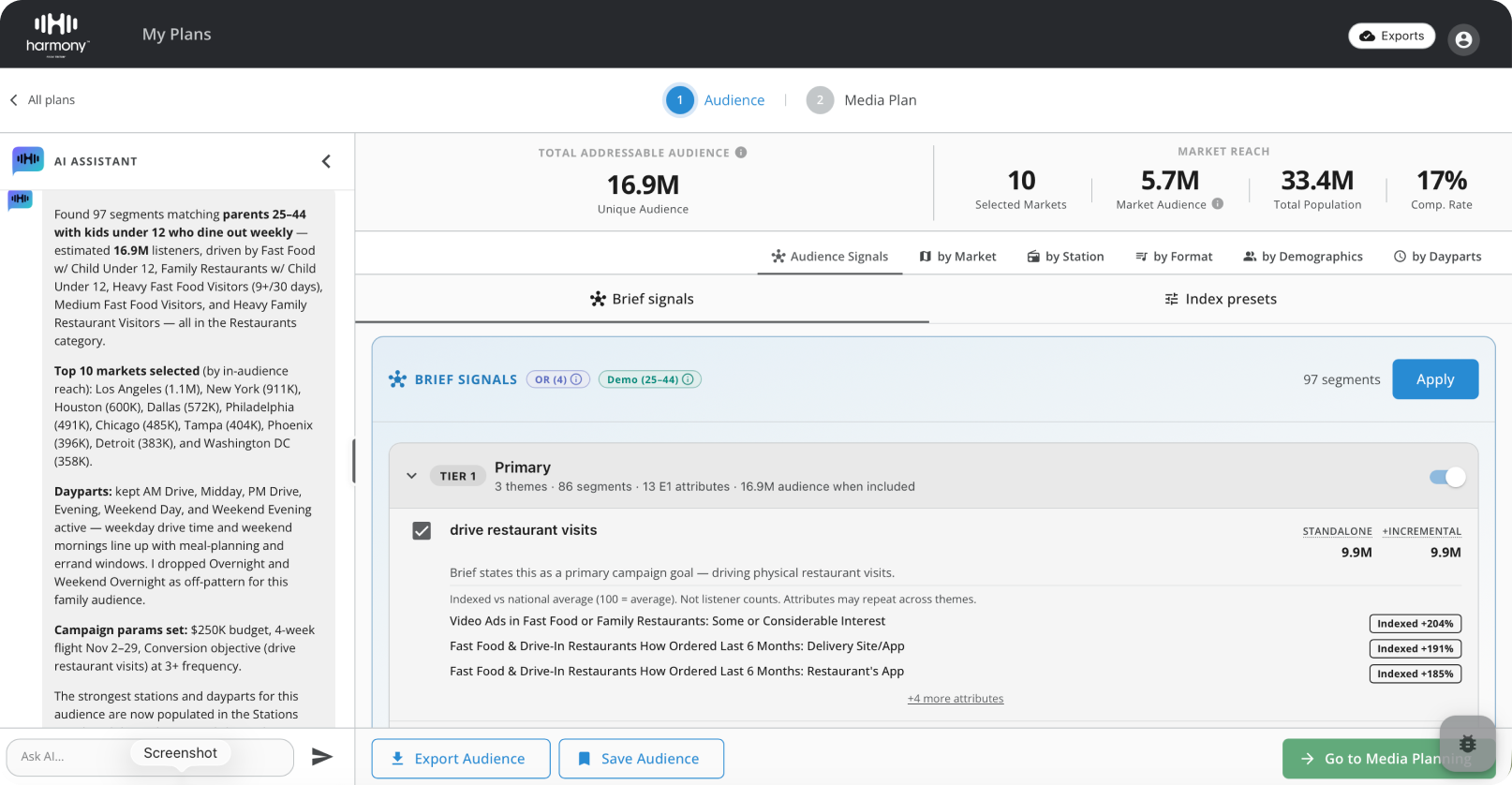Click the 16.9M Unique Audience value
Screen dimensions: 1512x785
point(643,185)
